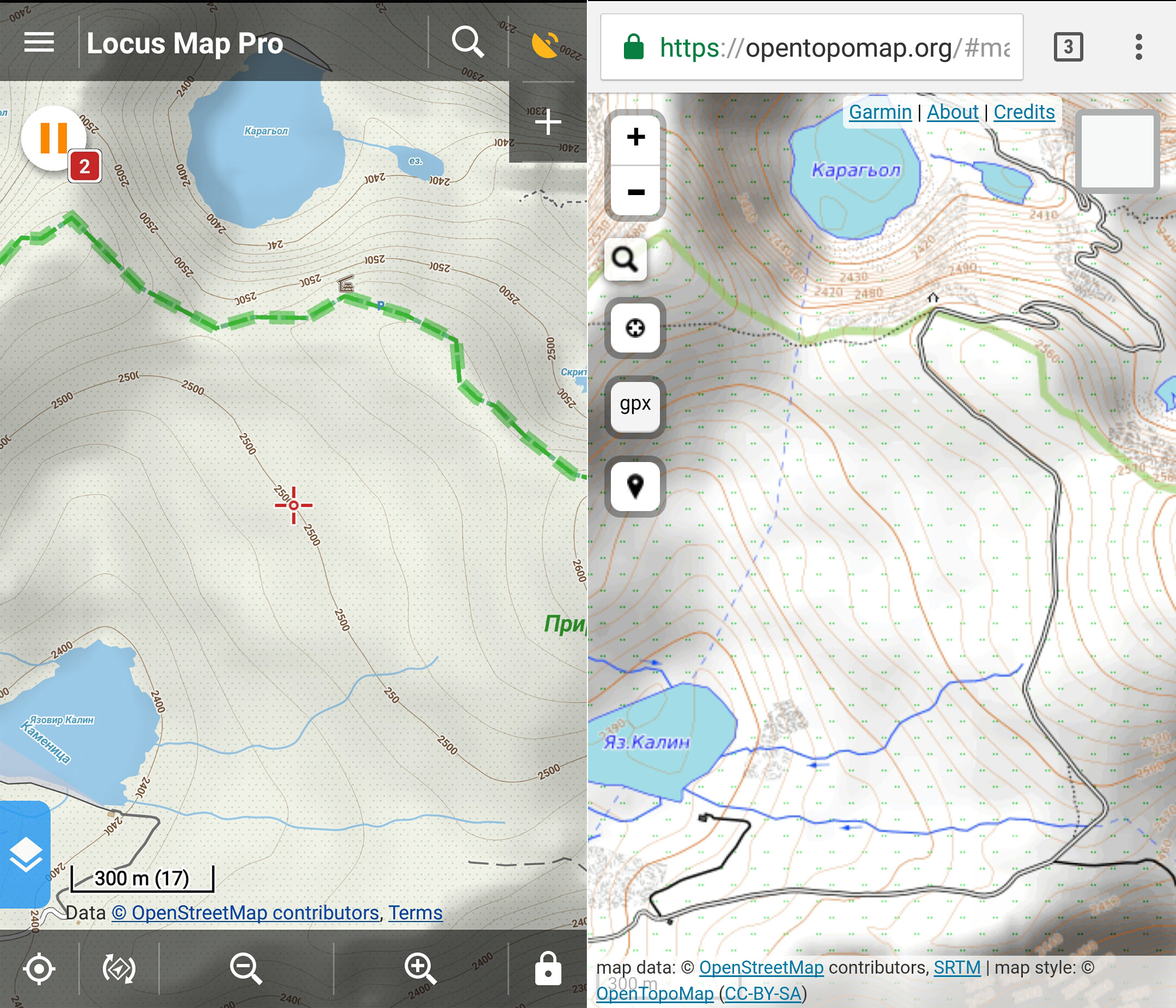Open the gpx upload button
This screenshot has width=1176, height=1008.
pos(635,406)
